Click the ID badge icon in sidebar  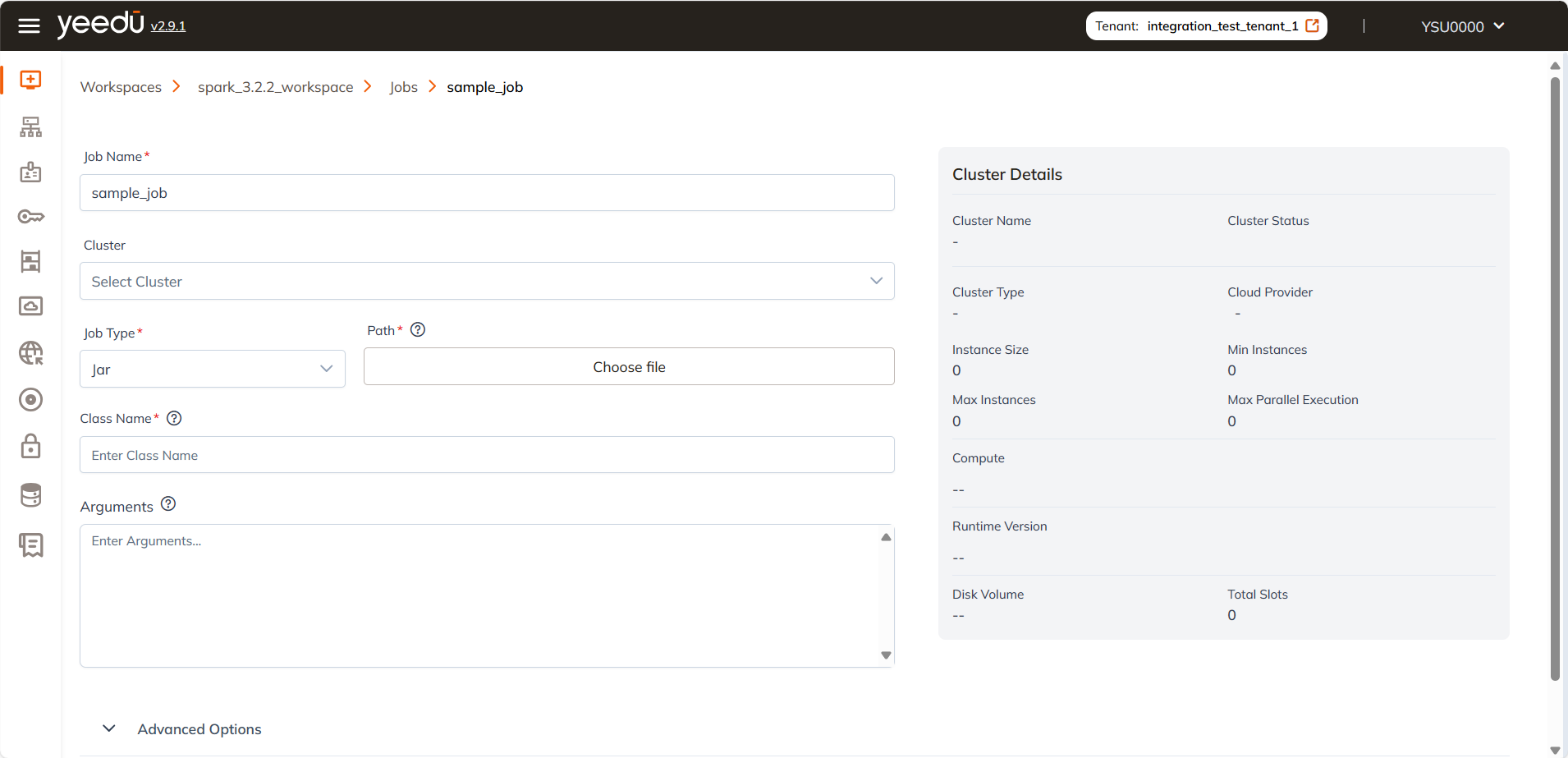tap(30, 172)
